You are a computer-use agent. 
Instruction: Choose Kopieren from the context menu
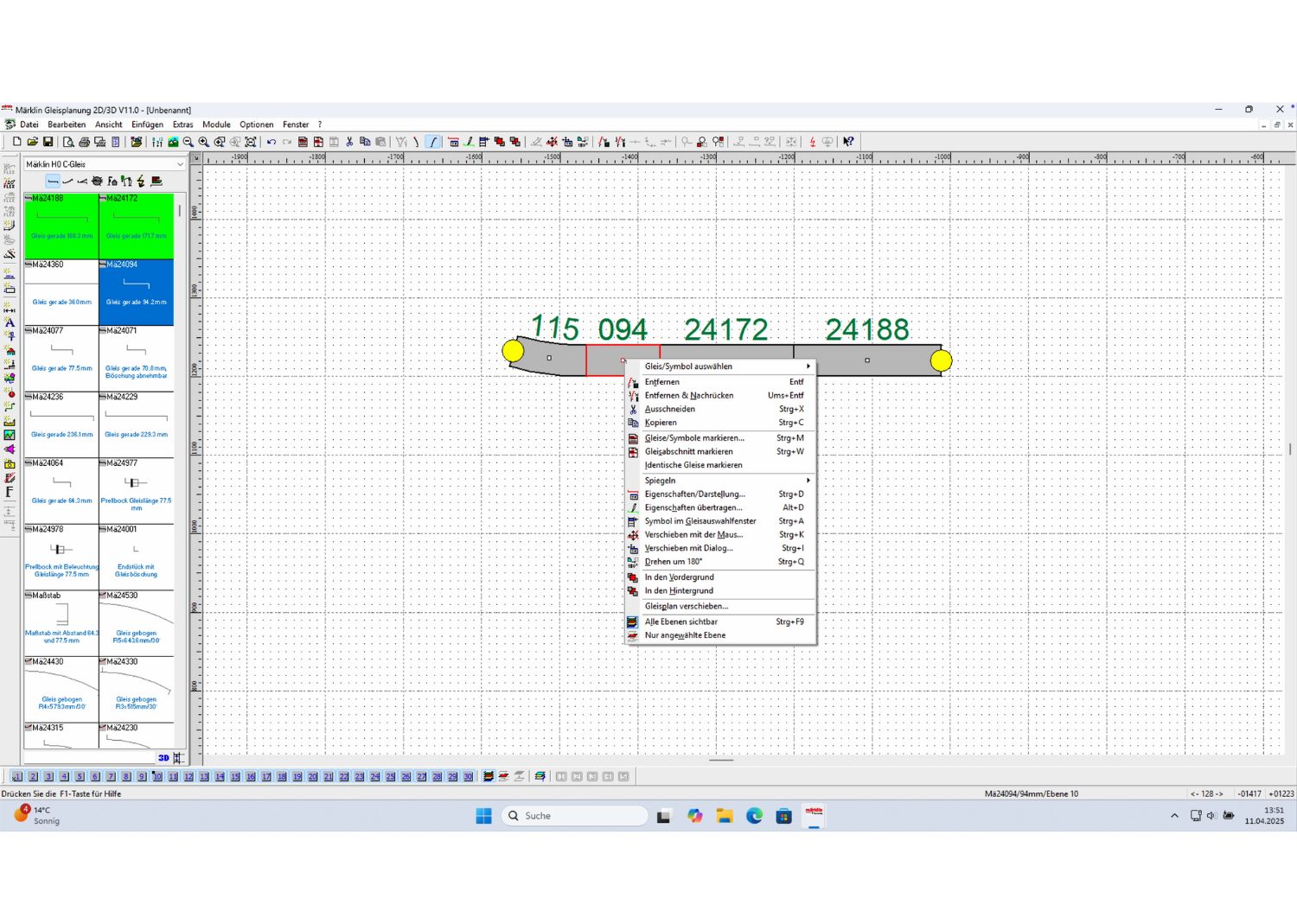coord(661,423)
